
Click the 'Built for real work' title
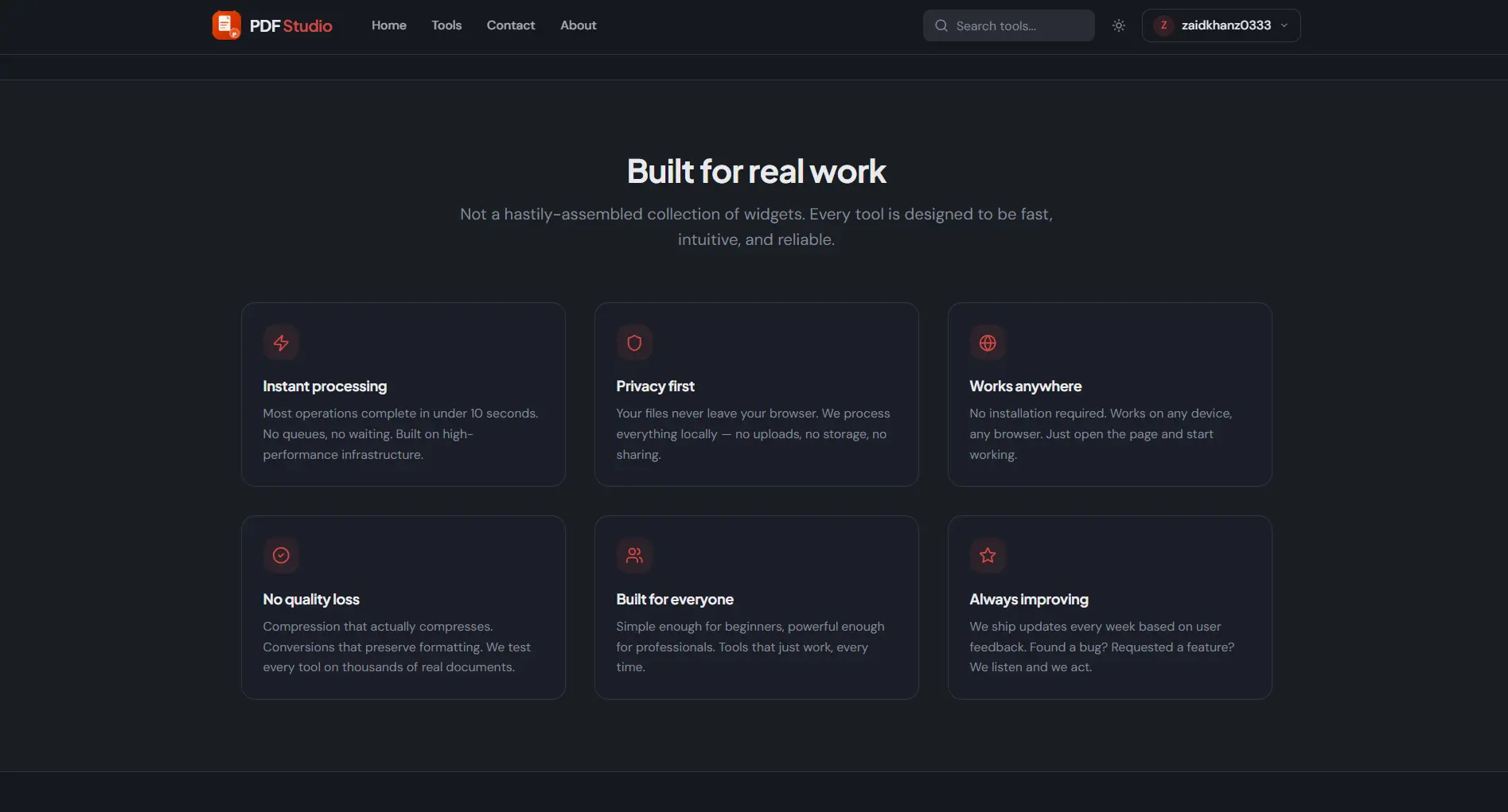(x=756, y=171)
